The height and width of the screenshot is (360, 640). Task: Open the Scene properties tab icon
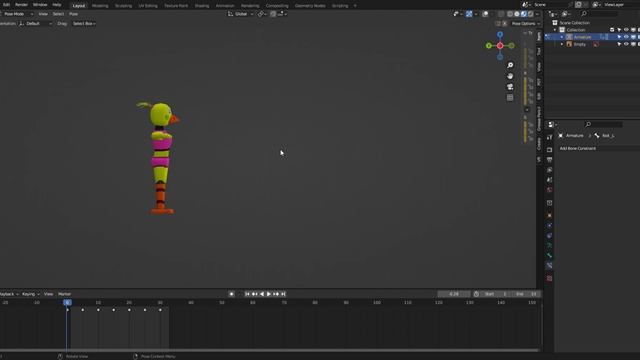tap(549, 180)
